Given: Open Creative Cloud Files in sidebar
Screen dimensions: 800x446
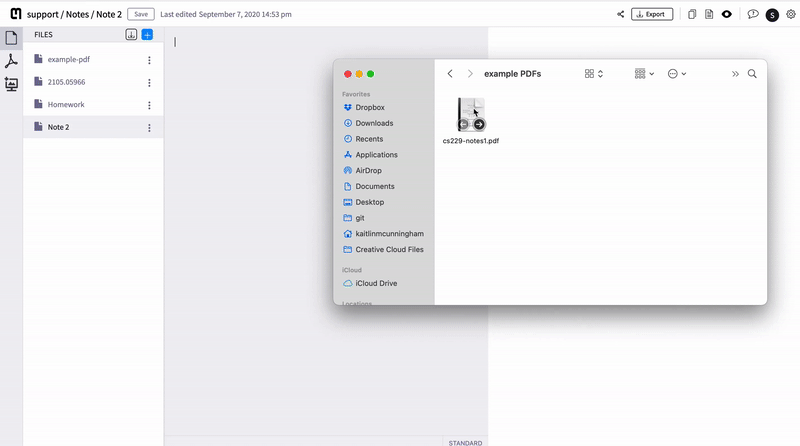Looking at the screenshot, I should pos(385,250).
